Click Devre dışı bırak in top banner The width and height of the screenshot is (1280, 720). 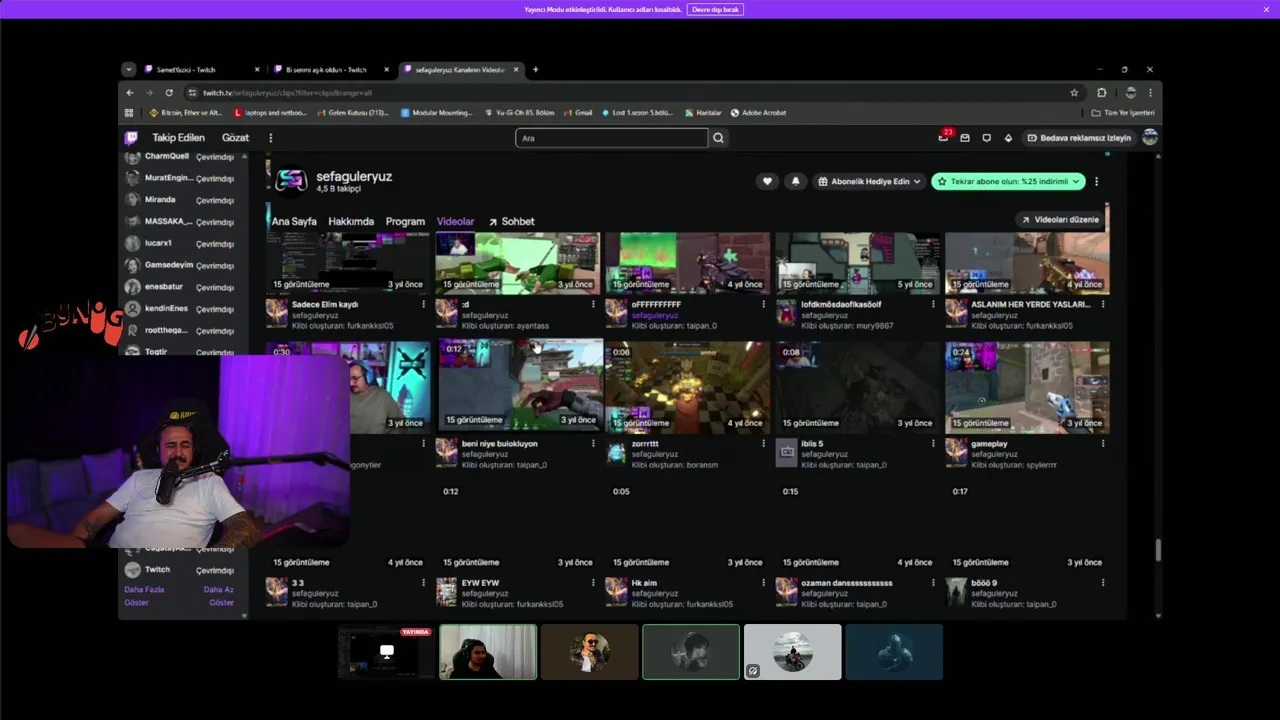715,9
